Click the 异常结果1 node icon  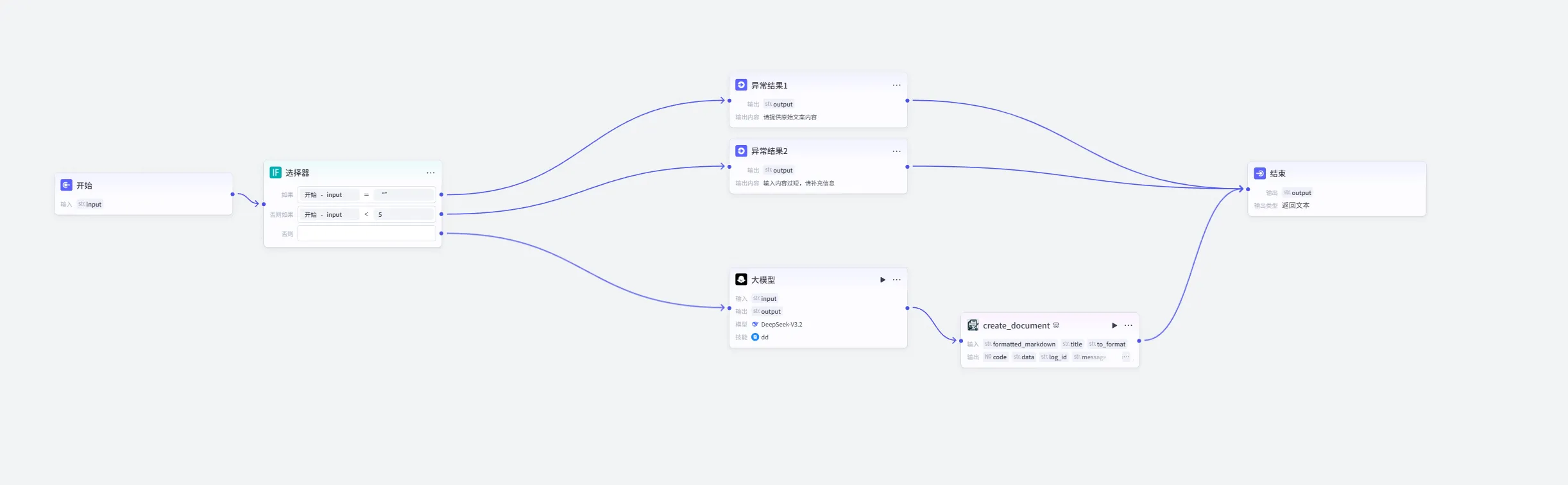(741, 85)
